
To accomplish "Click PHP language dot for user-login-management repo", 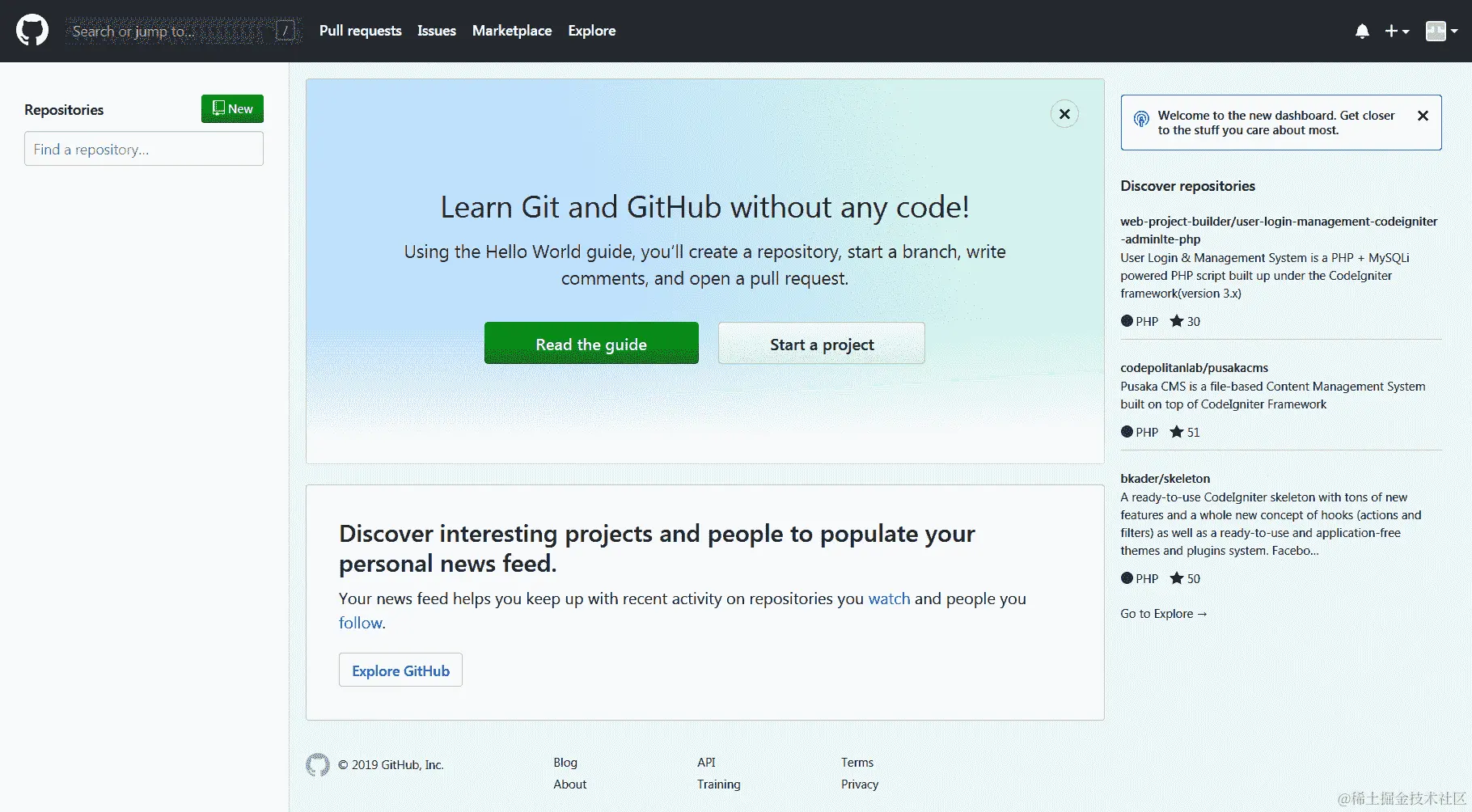I will (x=1127, y=321).
